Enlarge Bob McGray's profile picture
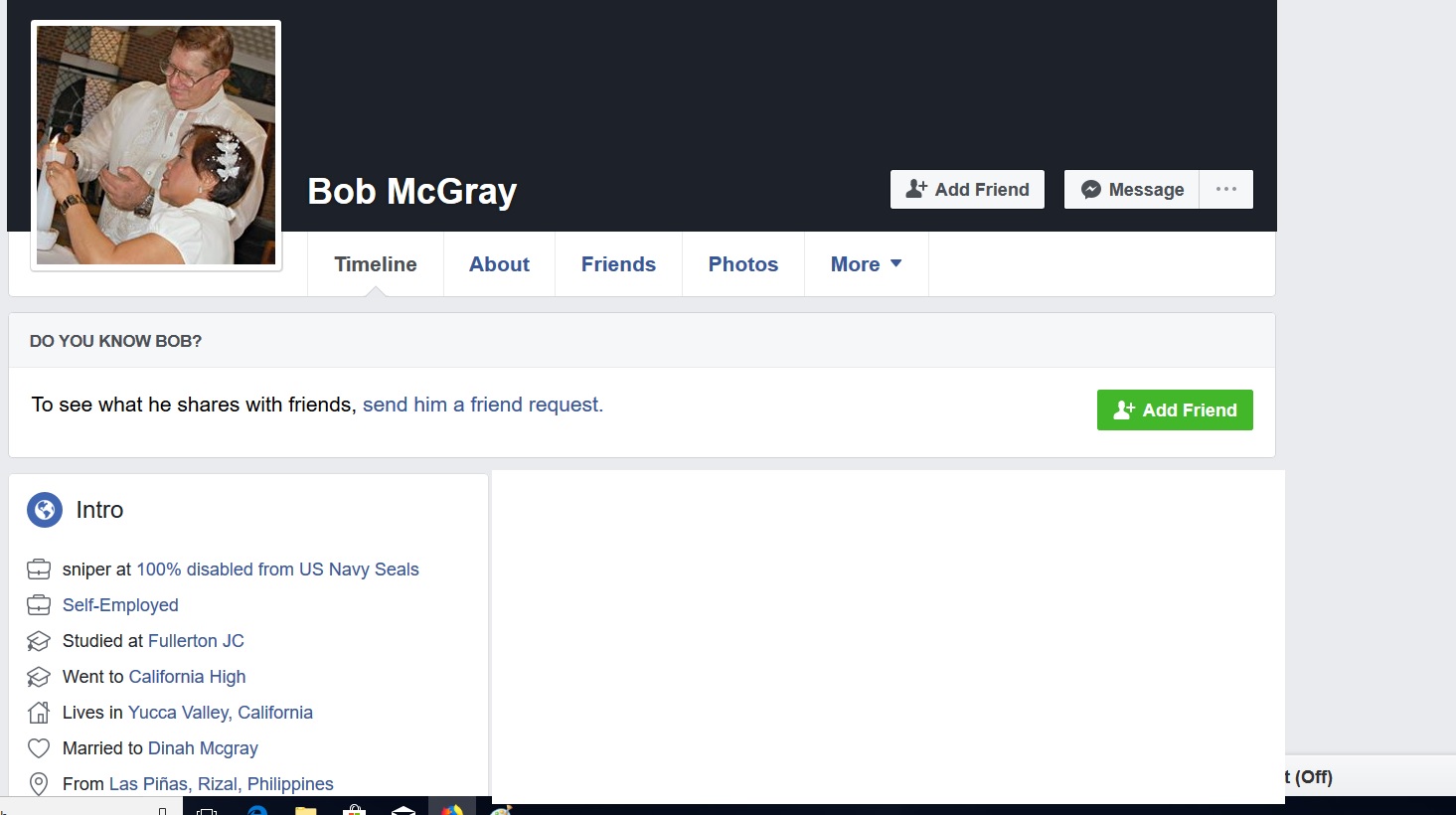1456x815 pixels. (156, 145)
